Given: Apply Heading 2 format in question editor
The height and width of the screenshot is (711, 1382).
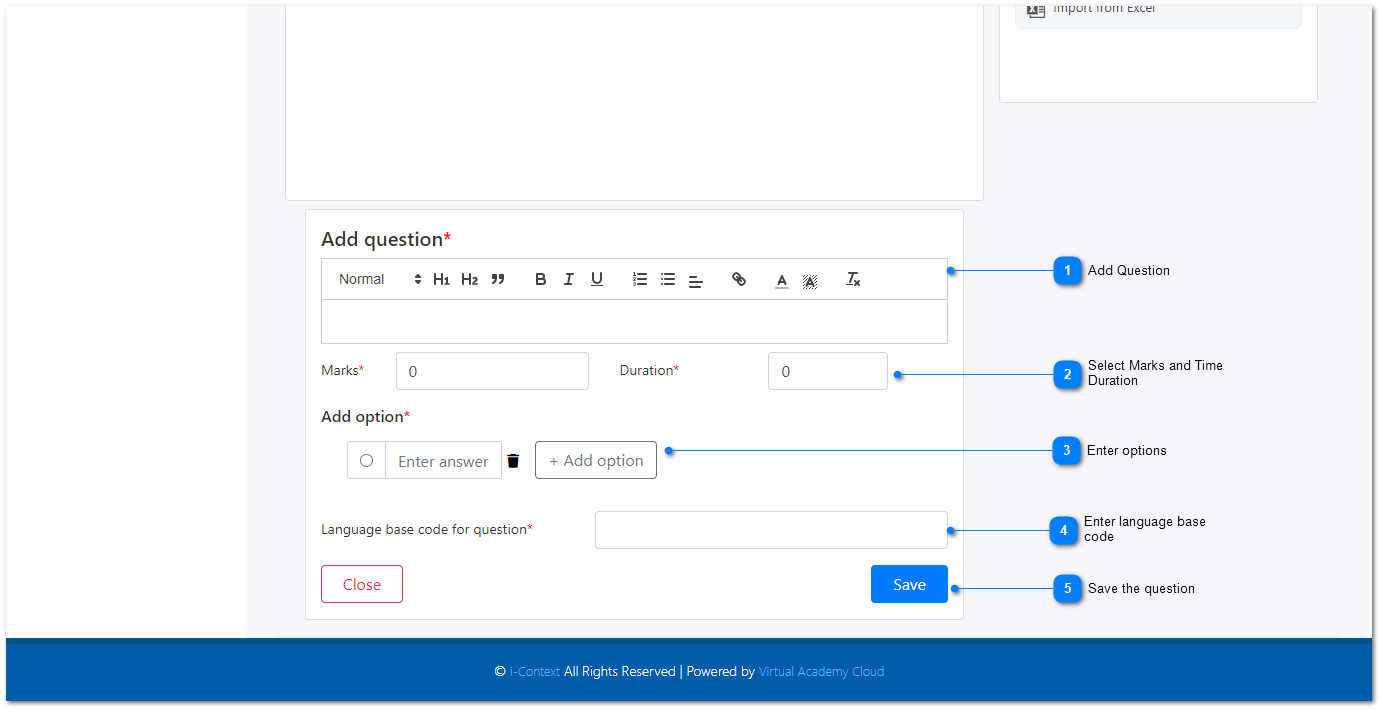Looking at the screenshot, I should coord(469,280).
